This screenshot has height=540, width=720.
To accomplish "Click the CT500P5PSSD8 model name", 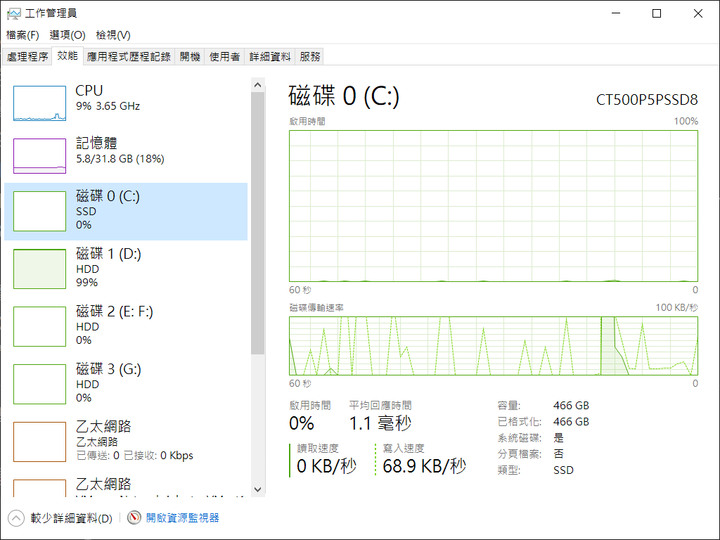I will pyautogui.click(x=647, y=100).
